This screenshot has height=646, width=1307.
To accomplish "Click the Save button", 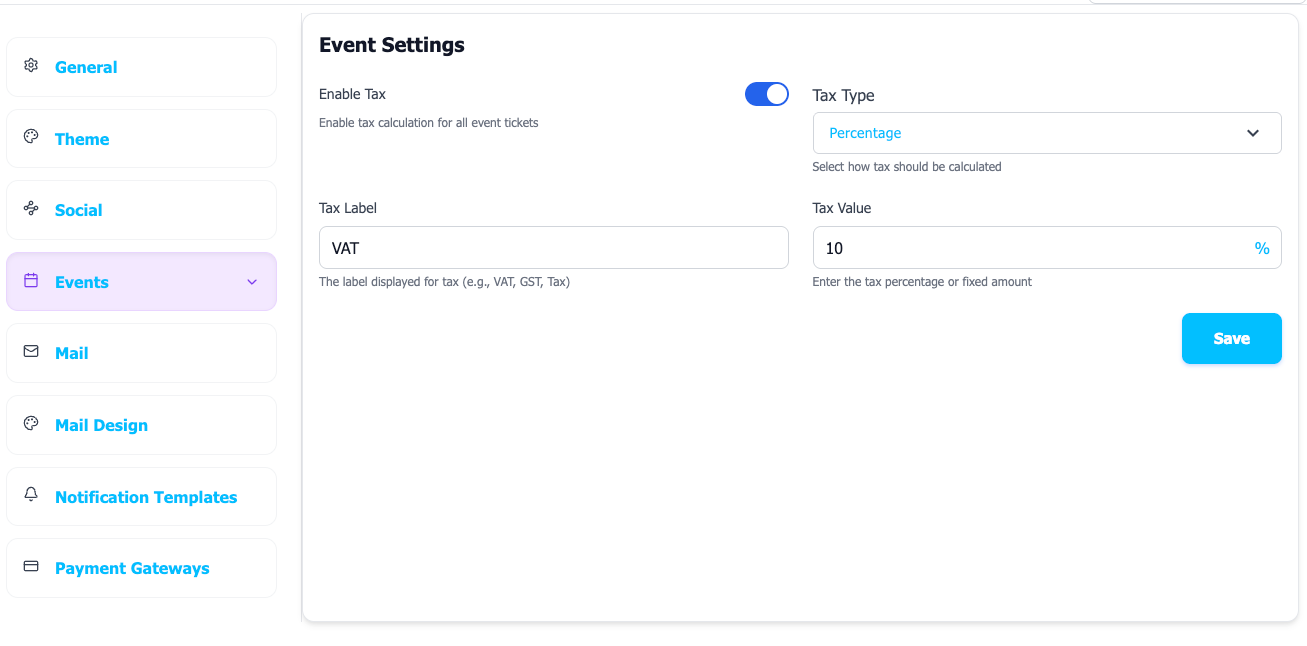I will pos(1231,338).
